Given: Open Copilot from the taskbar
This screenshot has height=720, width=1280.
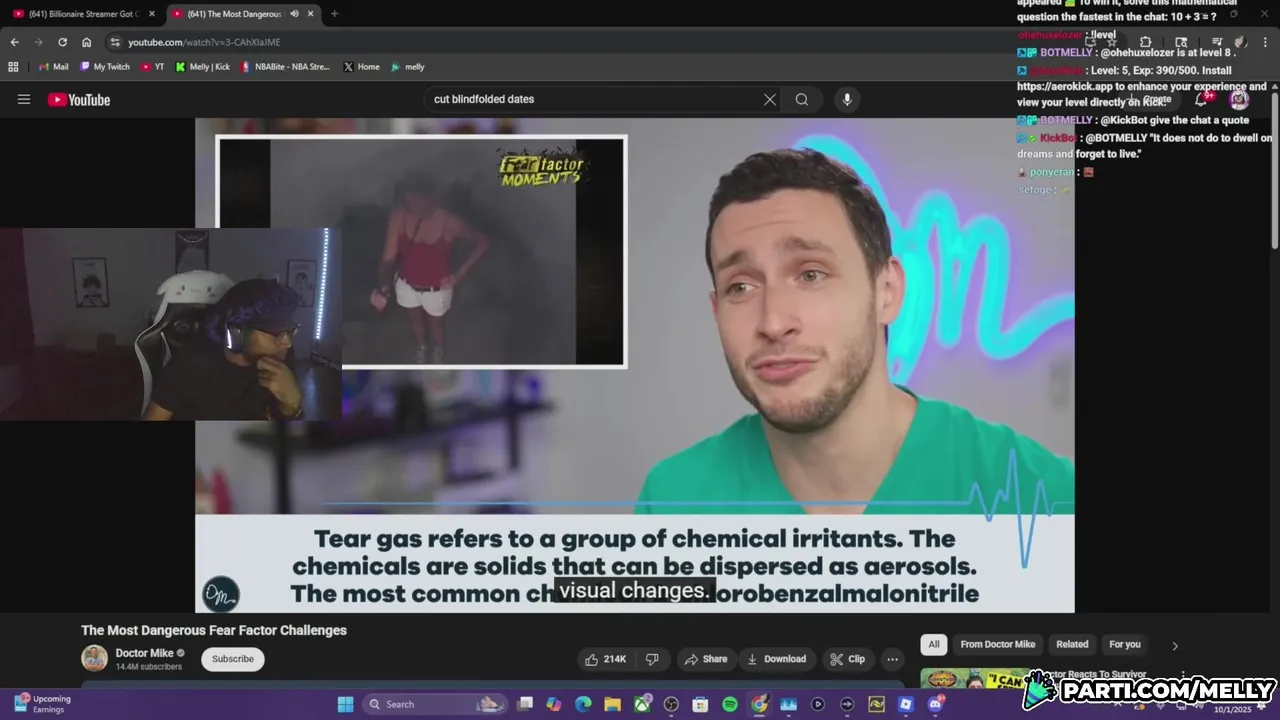Looking at the screenshot, I should (x=554, y=704).
